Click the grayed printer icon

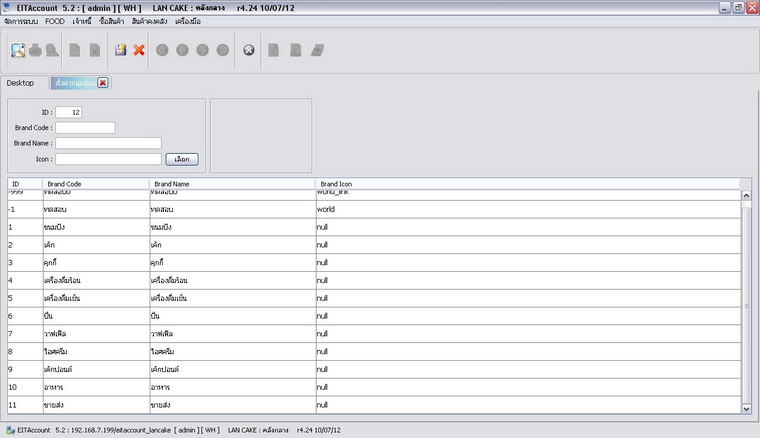point(35,50)
